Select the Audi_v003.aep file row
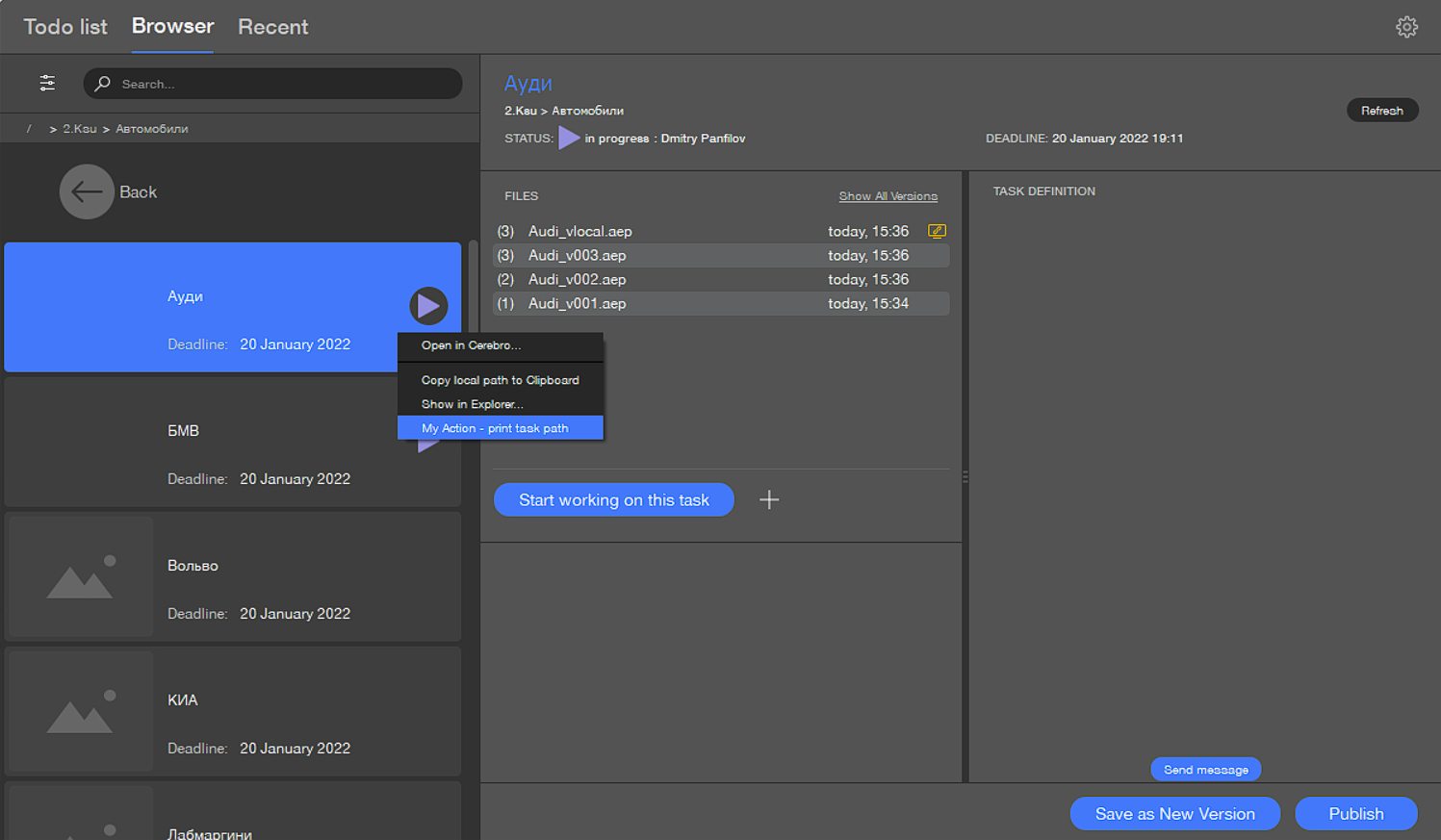1441x840 pixels. [721, 255]
